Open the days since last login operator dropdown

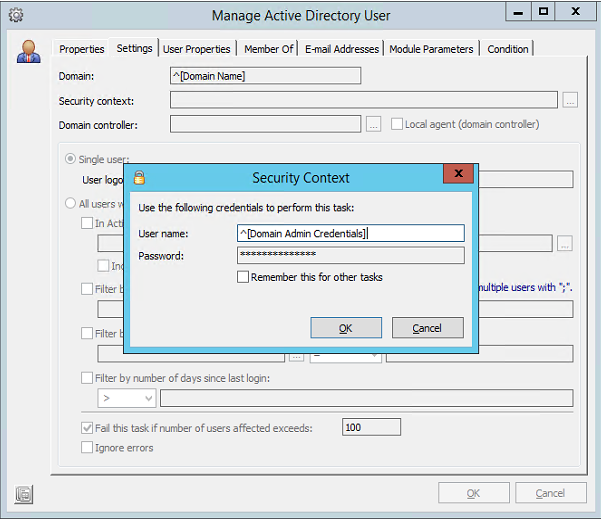(x=127, y=398)
